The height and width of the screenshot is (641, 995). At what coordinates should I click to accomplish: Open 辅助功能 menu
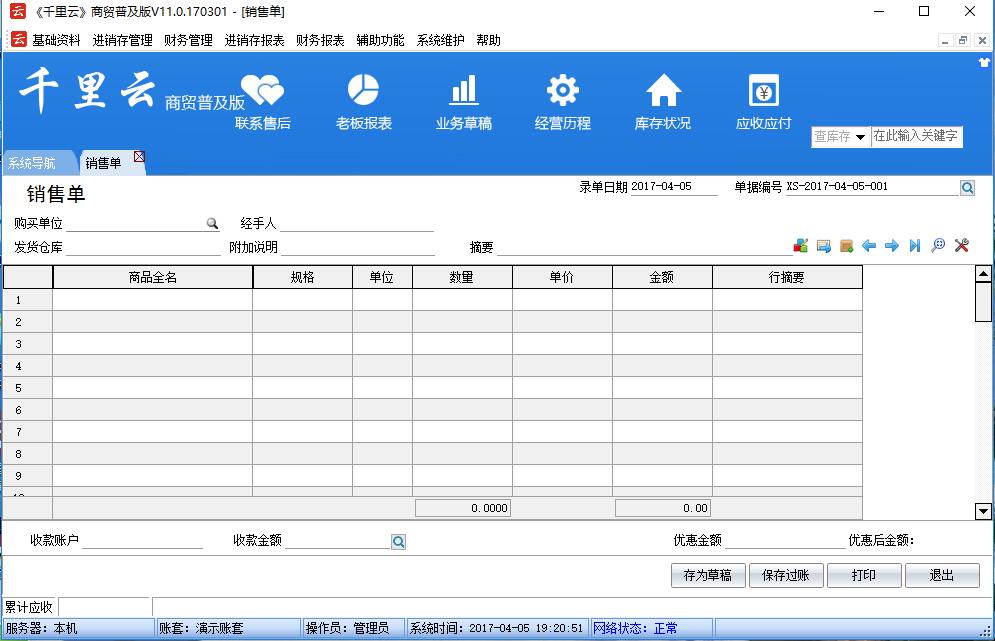pos(381,41)
